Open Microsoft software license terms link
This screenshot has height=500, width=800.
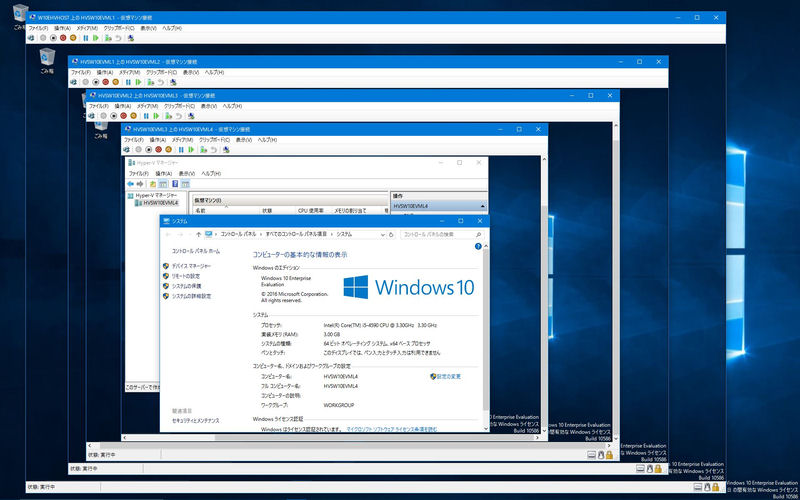coord(392,430)
